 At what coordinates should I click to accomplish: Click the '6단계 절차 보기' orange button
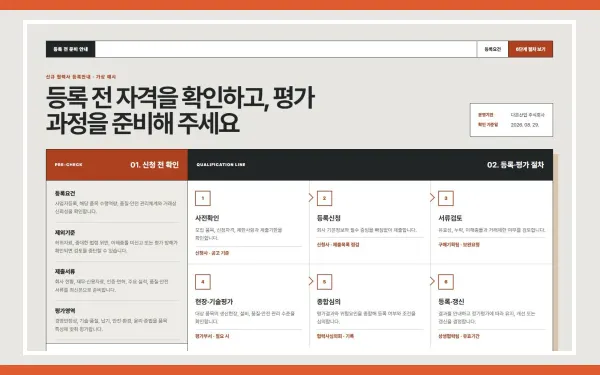coord(530,49)
